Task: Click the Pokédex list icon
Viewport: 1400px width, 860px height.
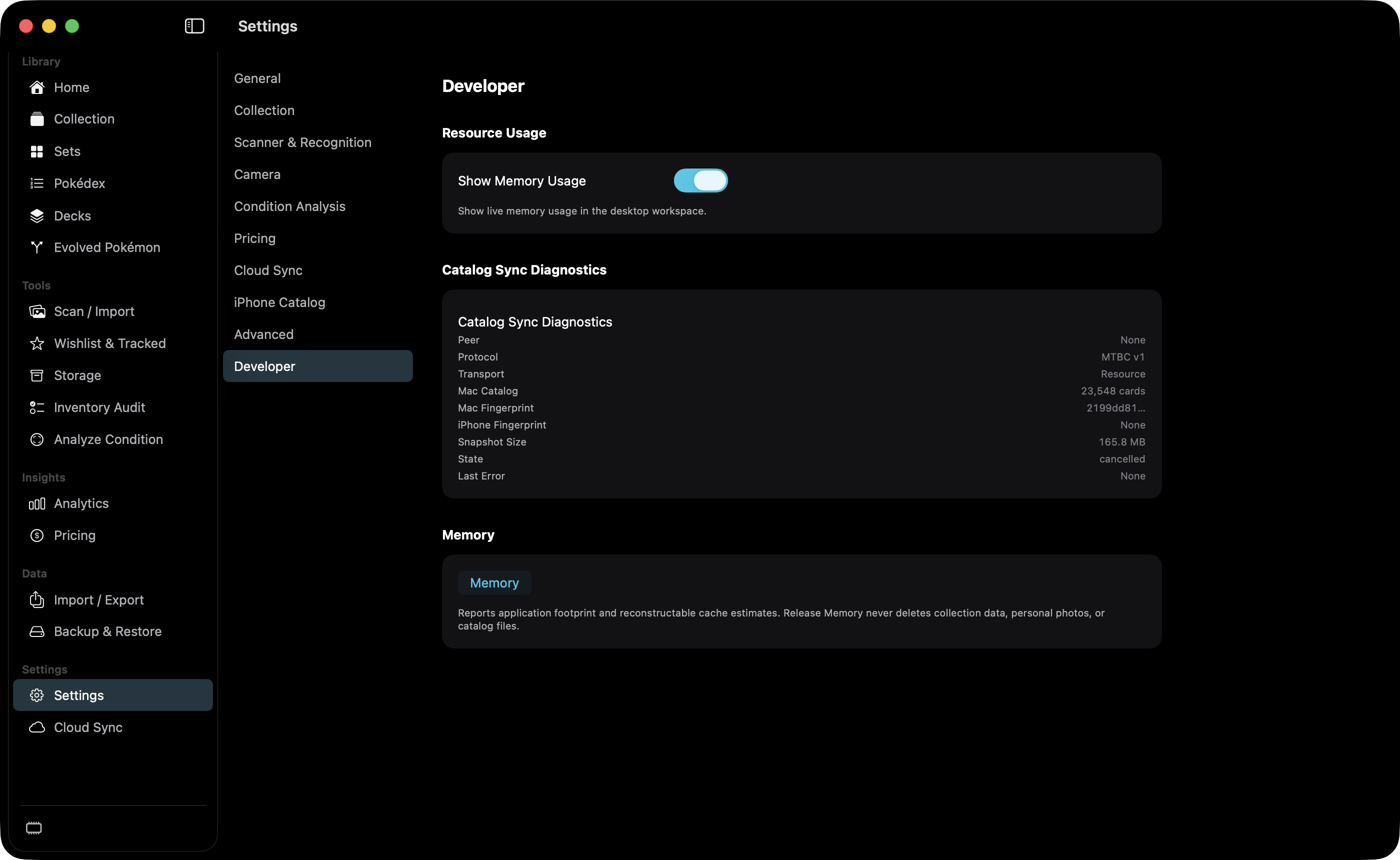Action: [x=37, y=183]
